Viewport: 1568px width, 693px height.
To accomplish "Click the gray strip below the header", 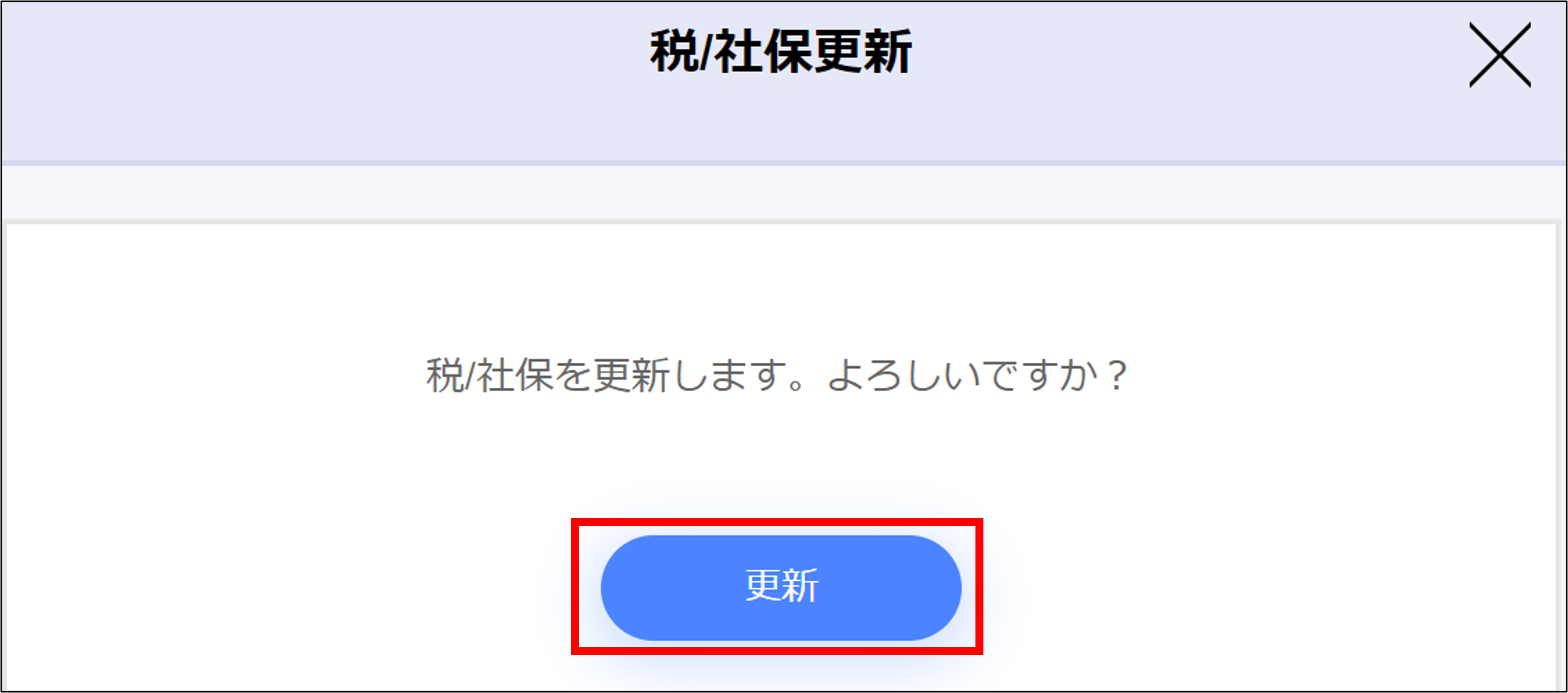I will tap(784, 192).
